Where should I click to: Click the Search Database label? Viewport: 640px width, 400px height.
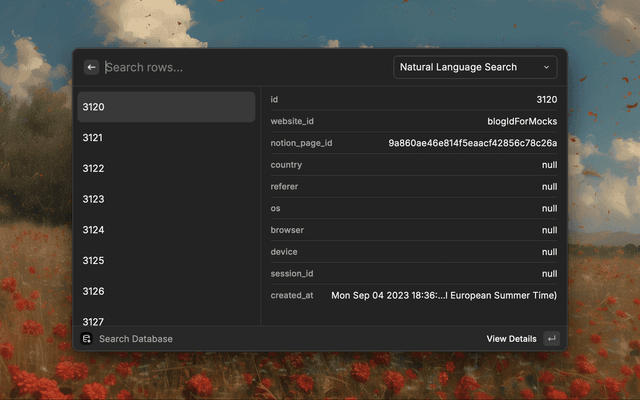pyautogui.click(x=136, y=339)
